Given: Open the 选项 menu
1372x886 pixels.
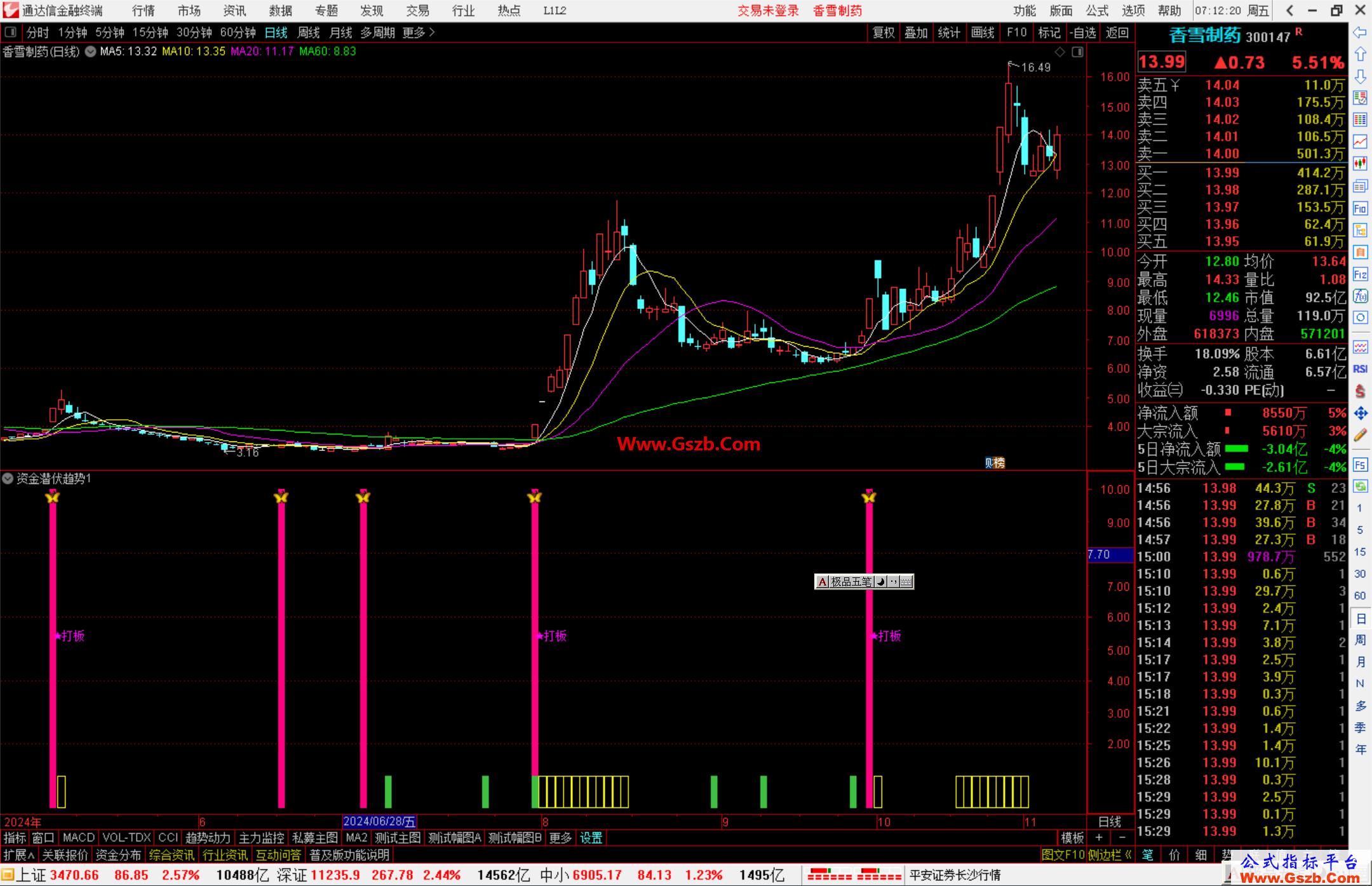Looking at the screenshot, I should (1133, 10).
